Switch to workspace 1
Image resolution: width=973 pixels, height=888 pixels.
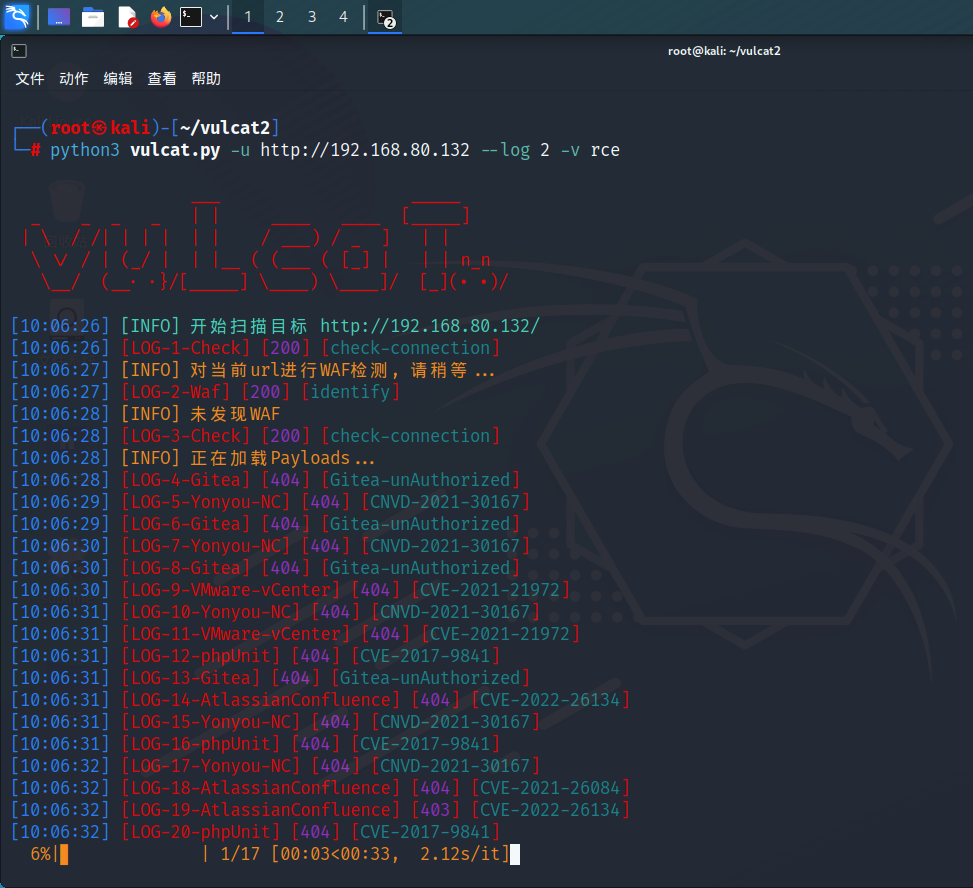[248, 17]
